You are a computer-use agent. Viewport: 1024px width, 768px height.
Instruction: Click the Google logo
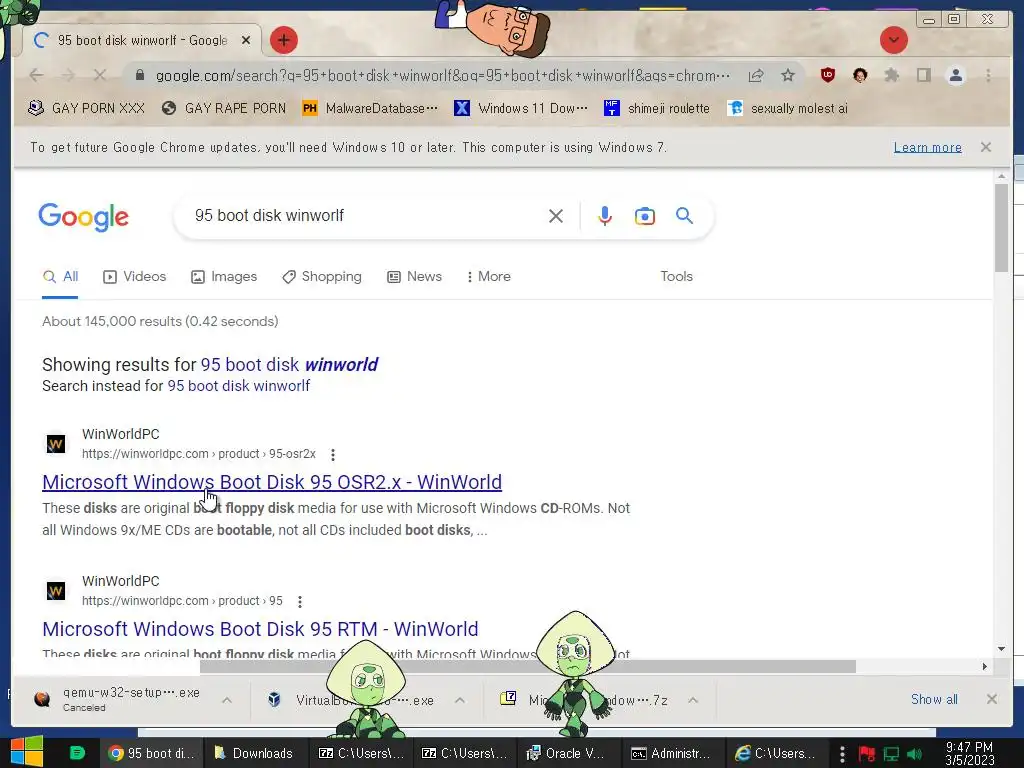pyautogui.click(x=84, y=216)
